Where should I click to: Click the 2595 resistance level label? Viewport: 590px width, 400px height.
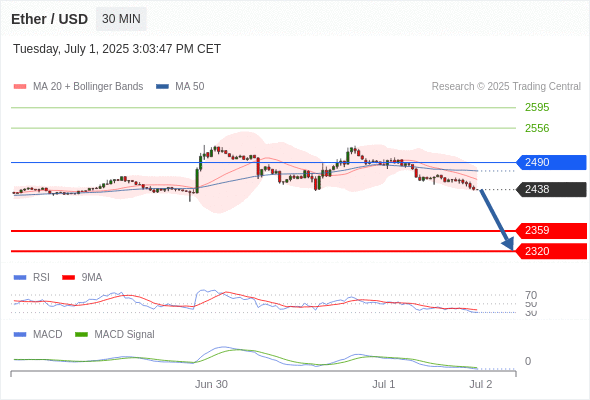coord(537,107)
